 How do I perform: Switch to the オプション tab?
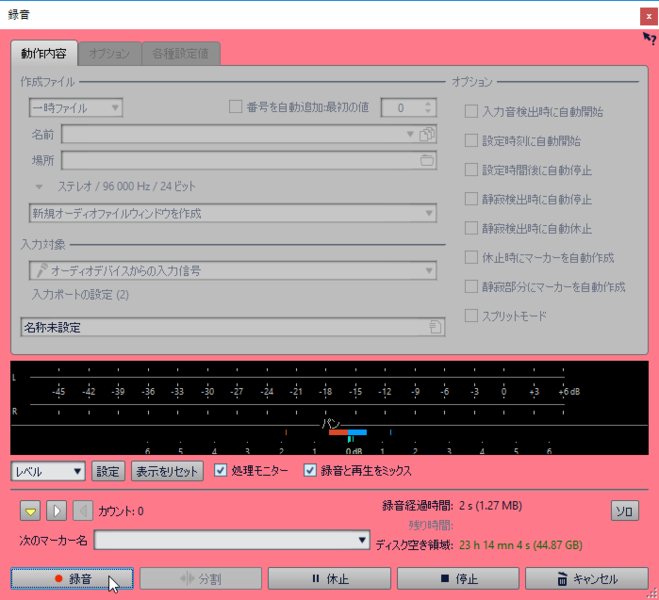tap(109, 54)
